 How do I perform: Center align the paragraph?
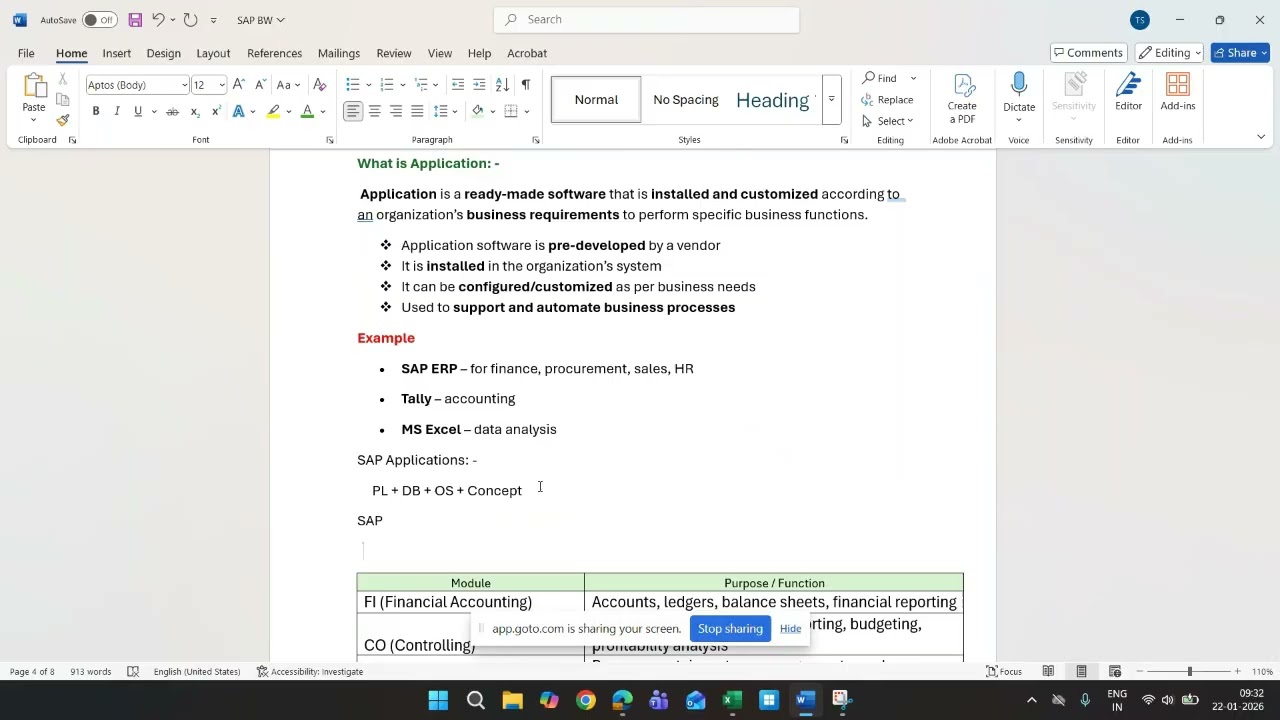[x=375, y=111]
